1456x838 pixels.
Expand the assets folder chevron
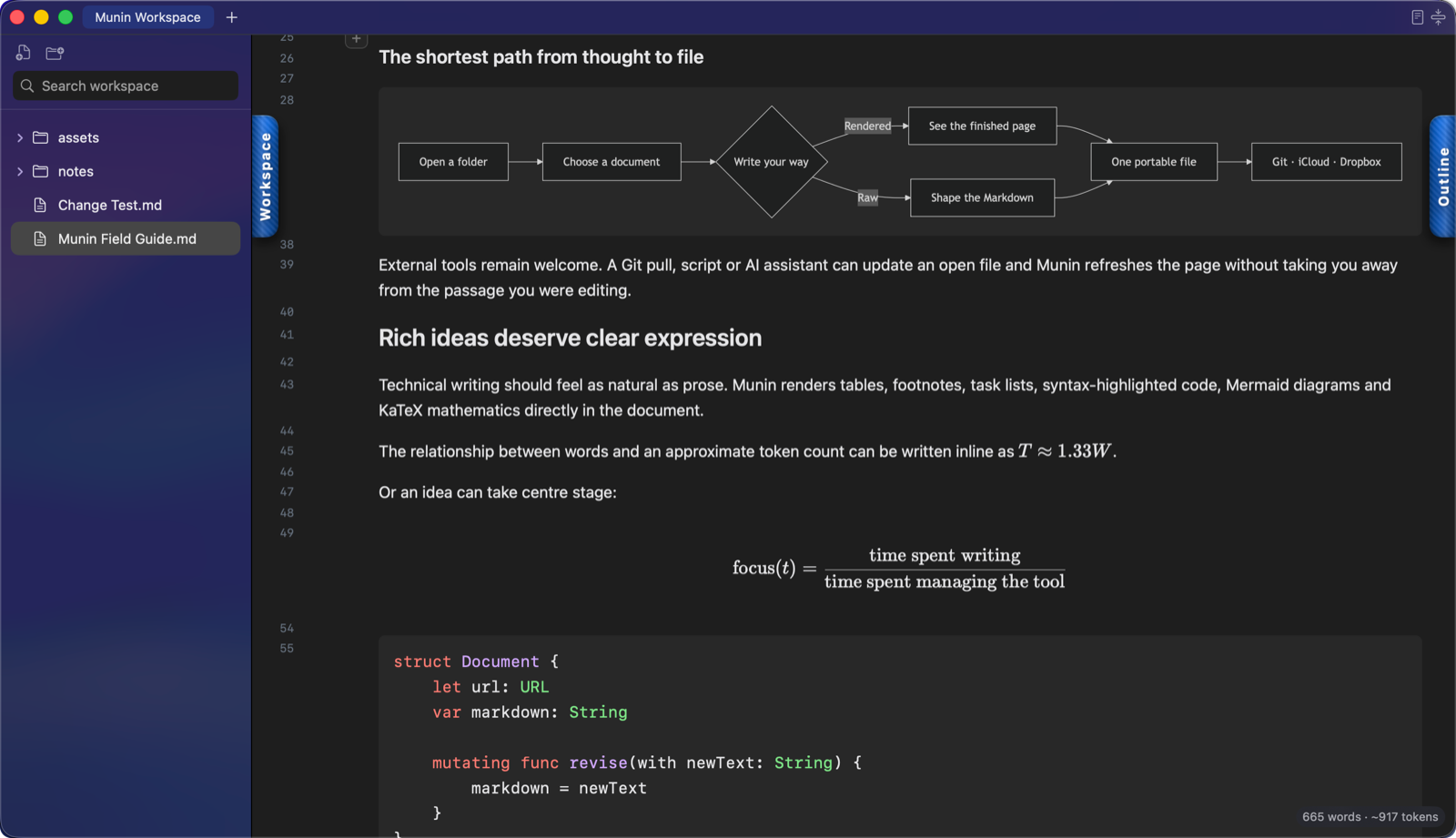[x=20, y=137]
